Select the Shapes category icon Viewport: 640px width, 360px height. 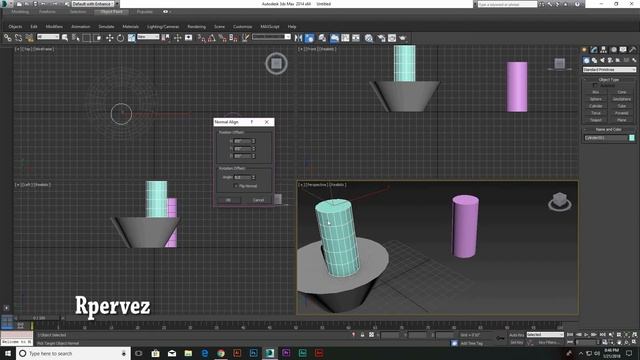click(594, 60)
